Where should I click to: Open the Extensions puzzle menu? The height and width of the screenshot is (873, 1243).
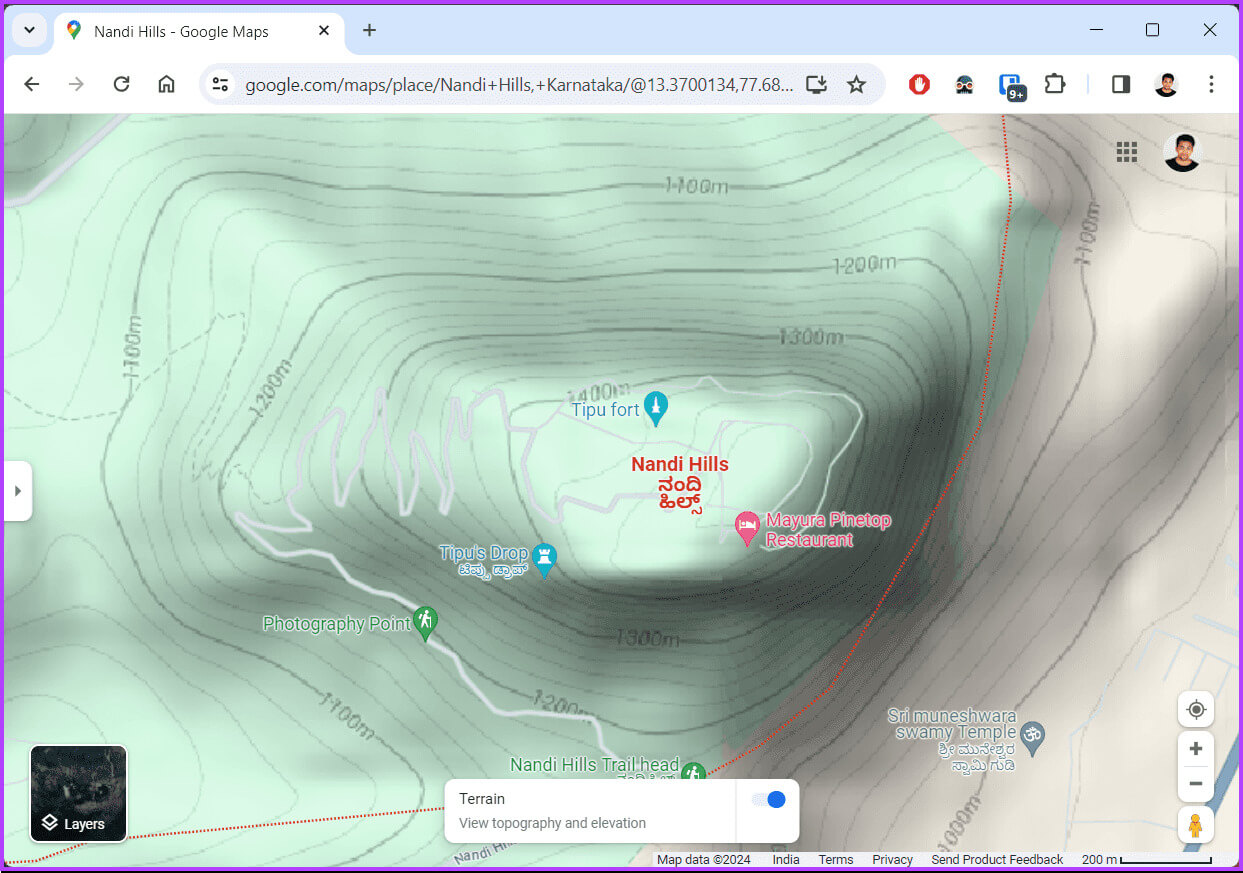click(x=1055, y=85)
